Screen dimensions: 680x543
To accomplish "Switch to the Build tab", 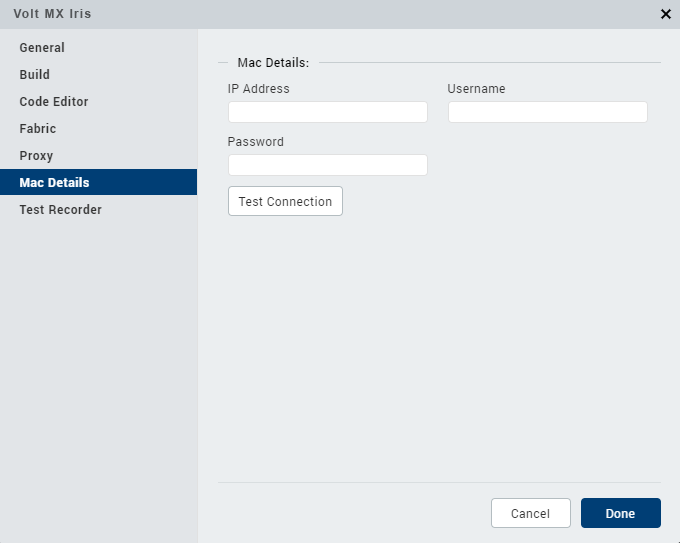I will pyautogui.click(x=35, y=75).
